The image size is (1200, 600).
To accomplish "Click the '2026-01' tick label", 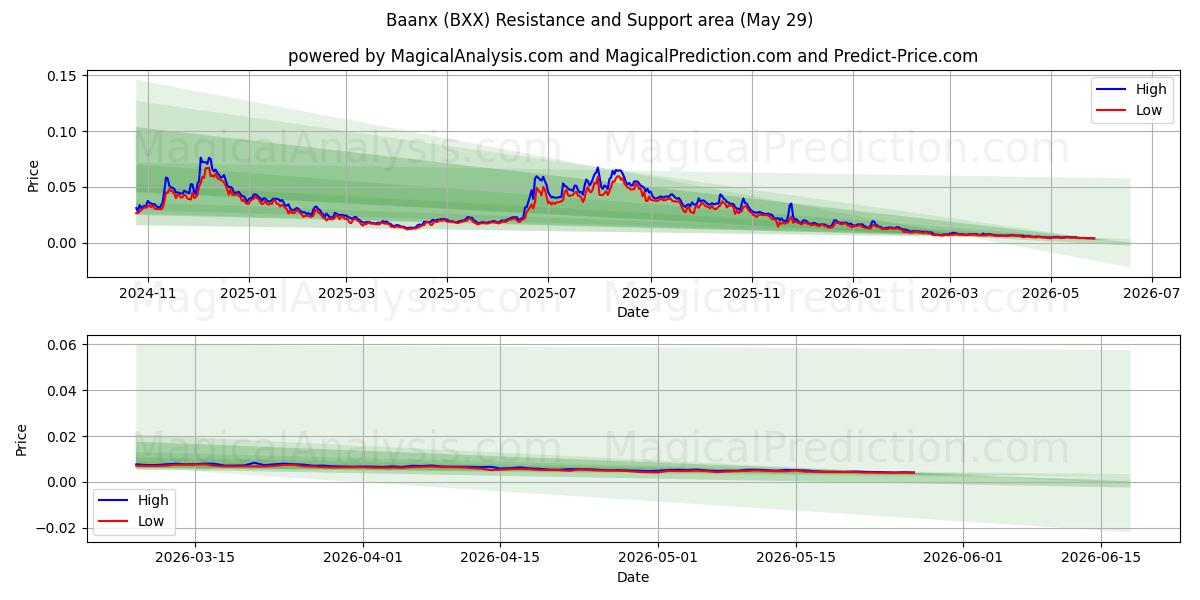I will pos(853,294).
